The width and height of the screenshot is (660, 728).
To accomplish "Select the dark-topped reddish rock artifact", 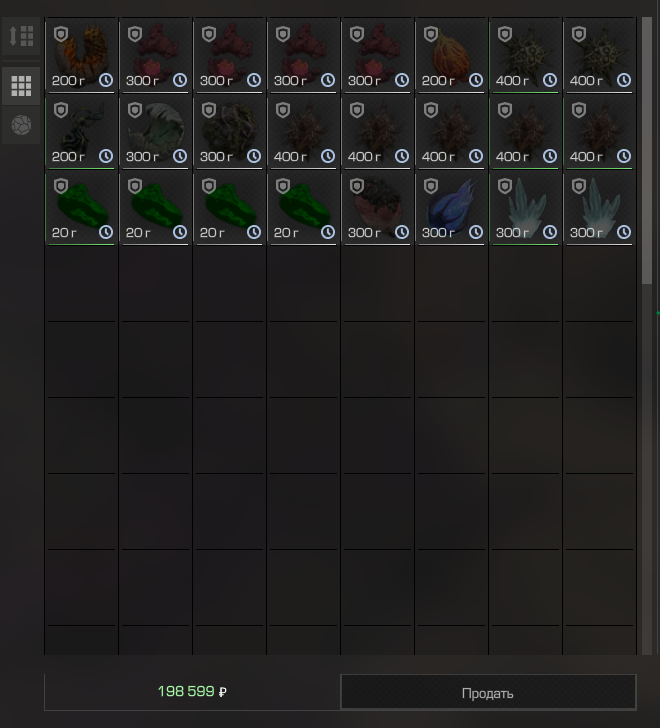I will pos(377,207).
